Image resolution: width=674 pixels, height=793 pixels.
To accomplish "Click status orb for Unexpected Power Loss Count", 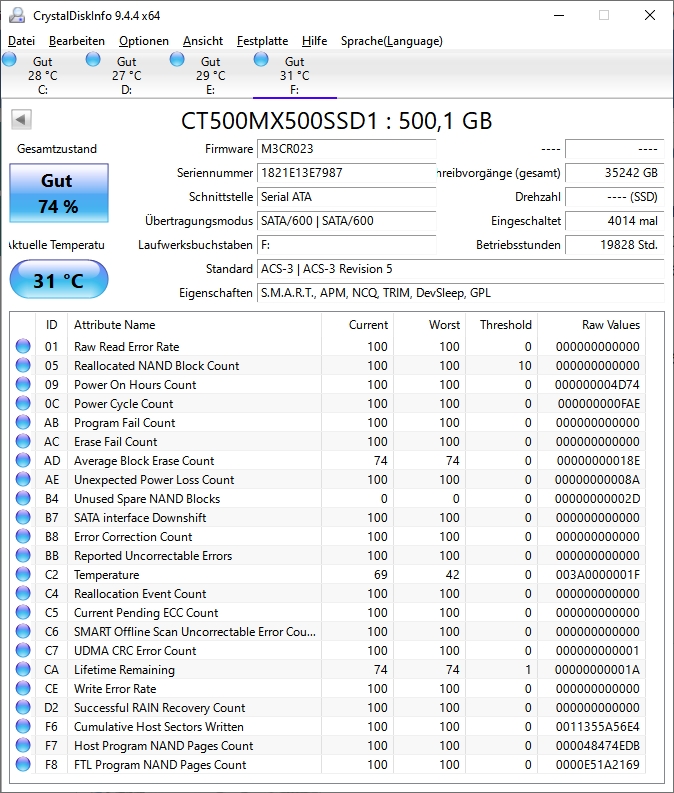I will (23, 479).
